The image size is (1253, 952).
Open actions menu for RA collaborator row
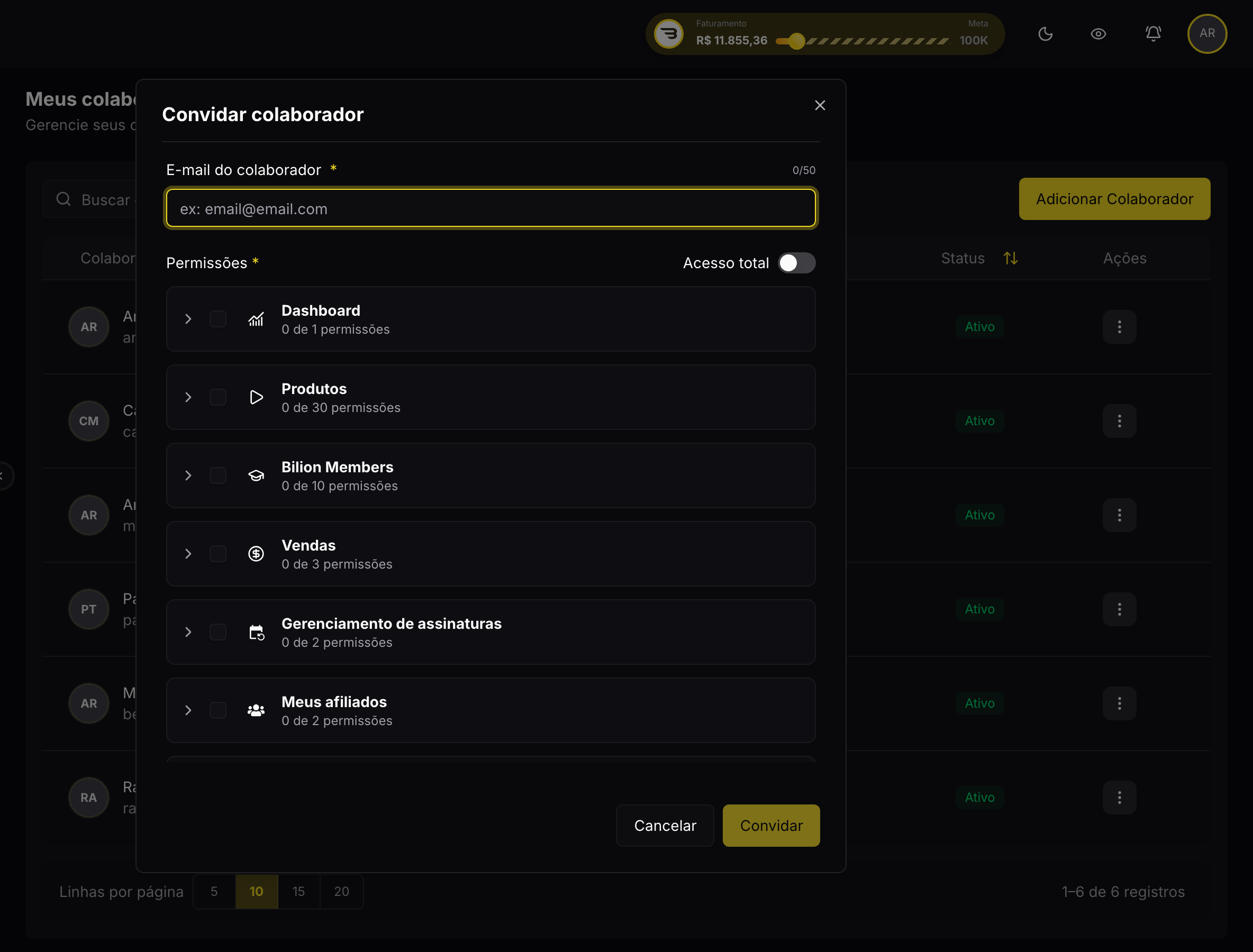tap(1119, 798)
